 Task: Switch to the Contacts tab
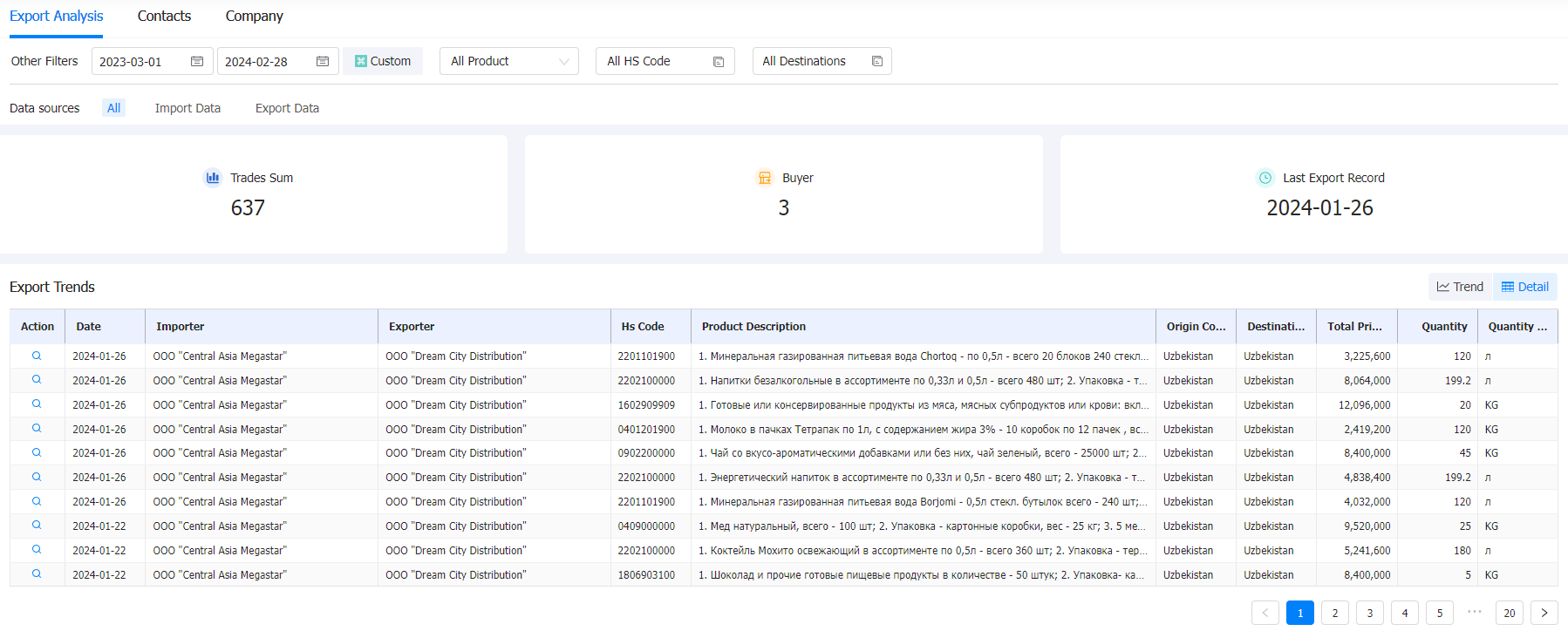(x=164, y=16)
